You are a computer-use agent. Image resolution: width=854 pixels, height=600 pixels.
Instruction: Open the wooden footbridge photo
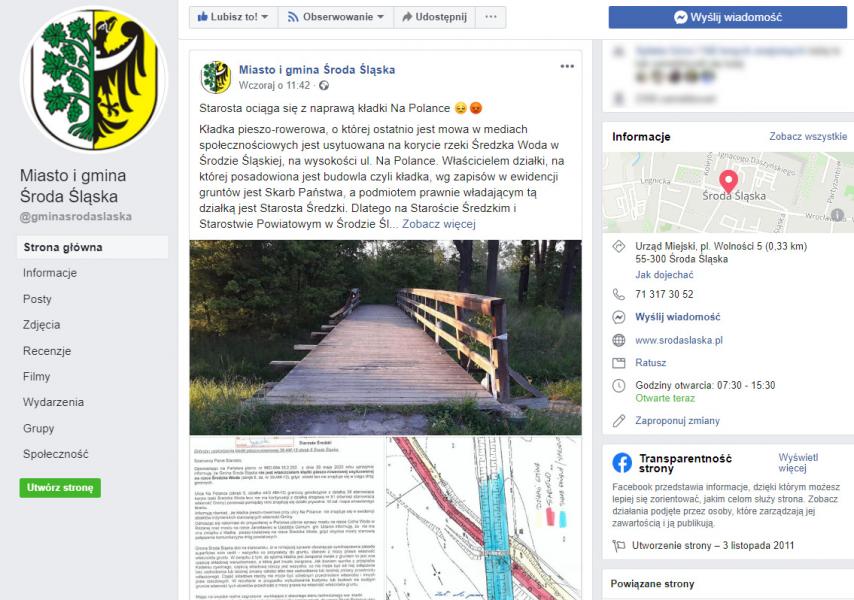pyautogui.click(x=386, y=337)
